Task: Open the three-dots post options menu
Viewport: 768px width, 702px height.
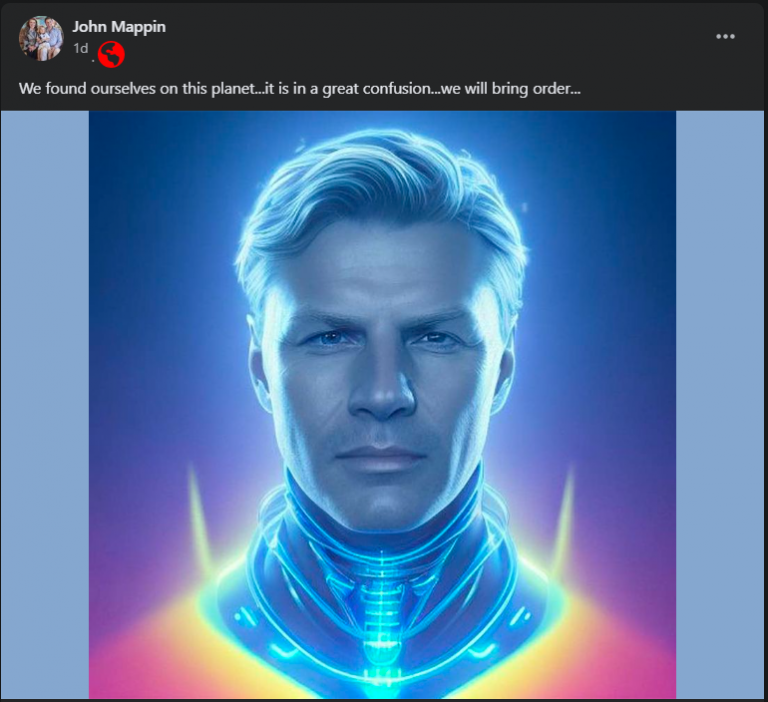Action: [x=725, y=36]
